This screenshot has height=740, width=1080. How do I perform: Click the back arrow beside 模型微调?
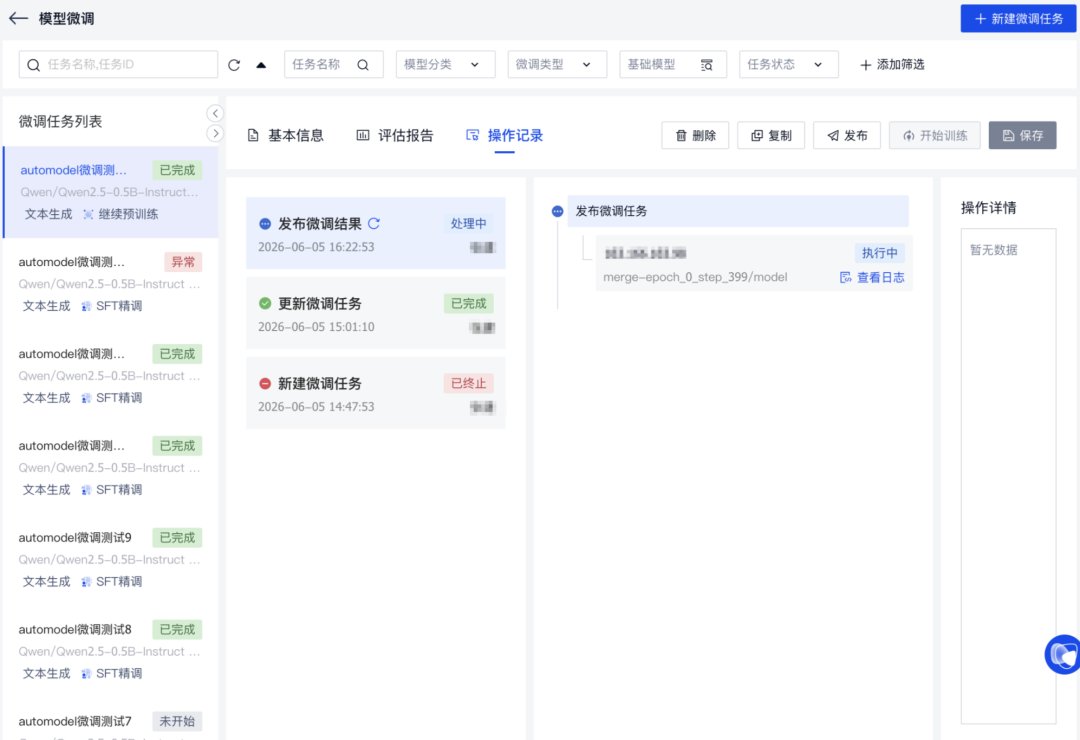coord(18,19)
